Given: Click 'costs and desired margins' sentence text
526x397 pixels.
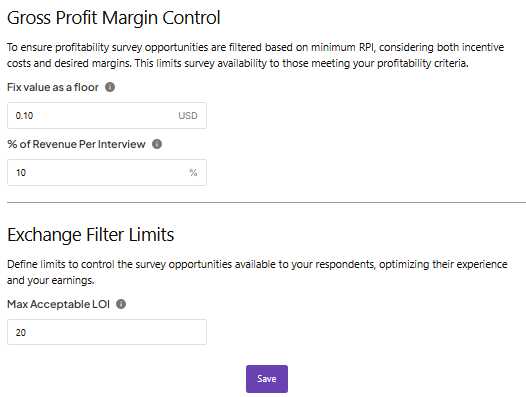Looking at the screenshot, I should click(x=69, y=63).
